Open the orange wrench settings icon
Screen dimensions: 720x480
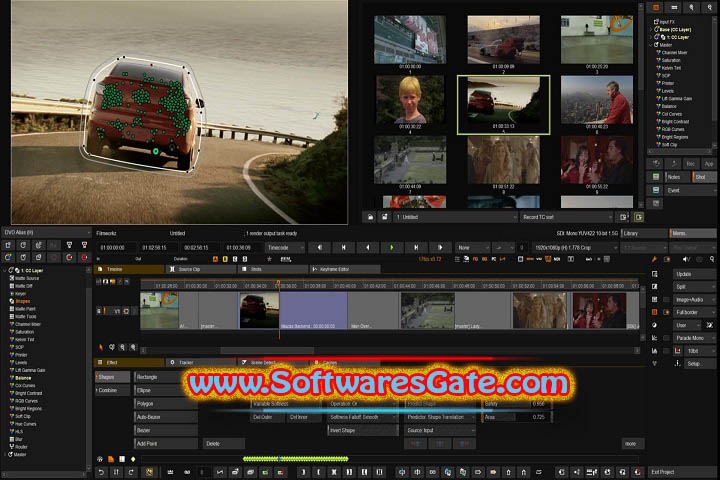coord(654,259)
